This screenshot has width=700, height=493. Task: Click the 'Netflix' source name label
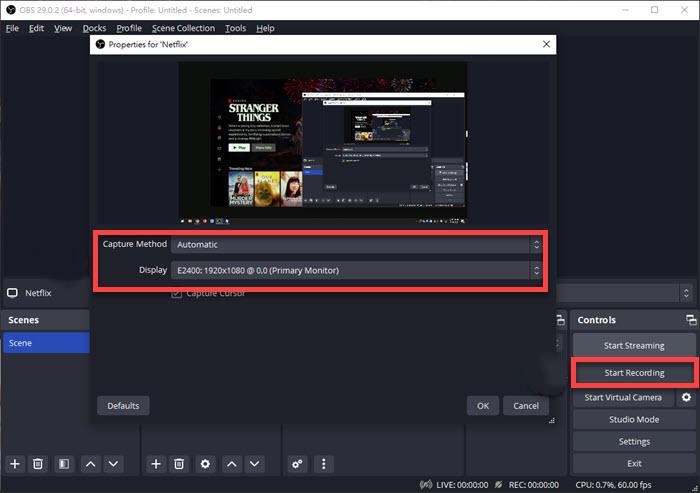click(x=38, y=293)
